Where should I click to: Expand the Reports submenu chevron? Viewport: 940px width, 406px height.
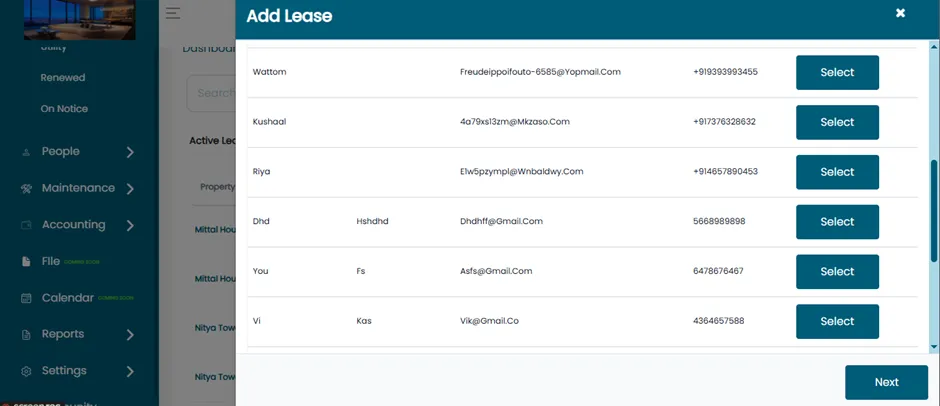130,335
